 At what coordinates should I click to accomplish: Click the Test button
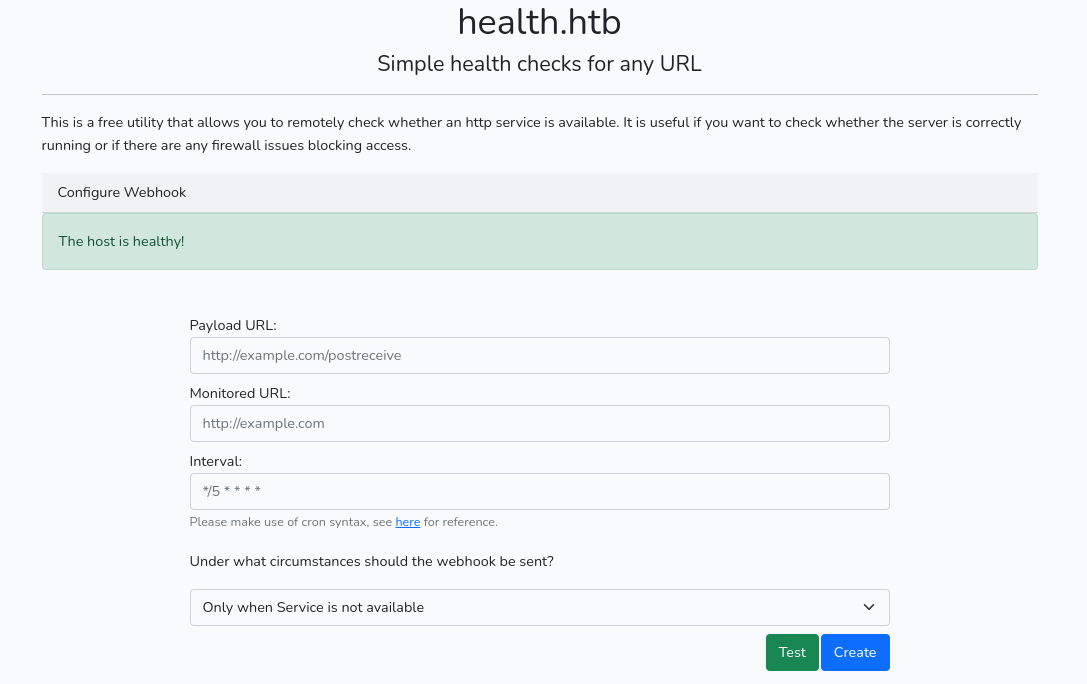click(792, 652)
